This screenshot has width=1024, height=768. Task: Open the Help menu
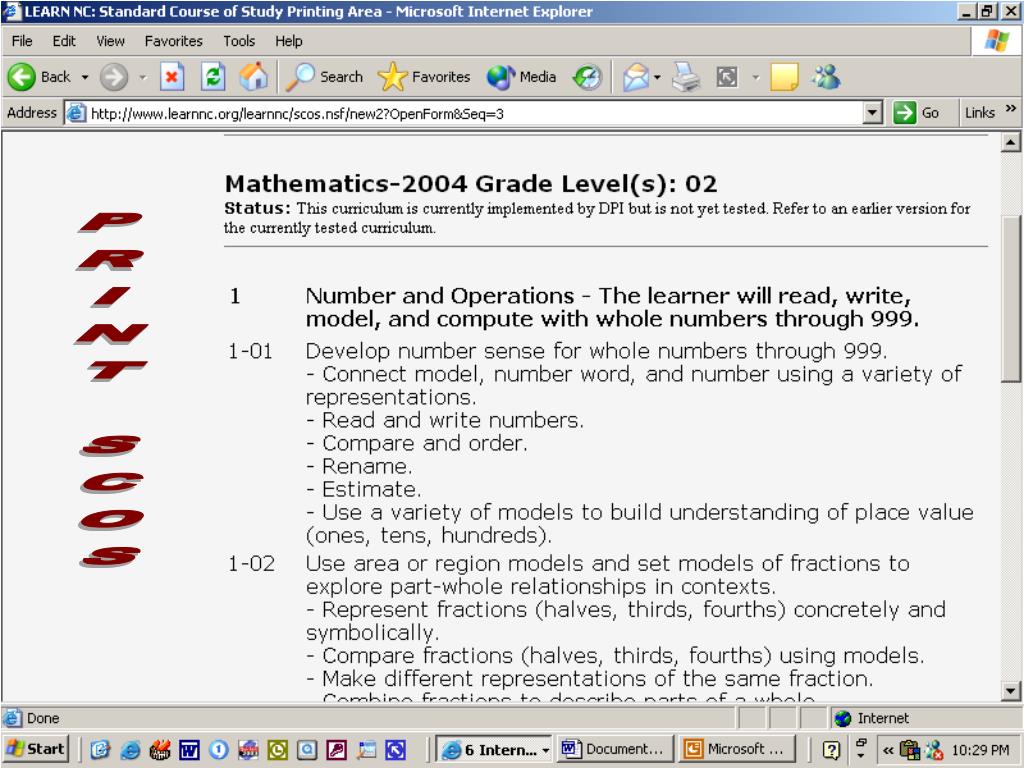[x=289, y=41]
